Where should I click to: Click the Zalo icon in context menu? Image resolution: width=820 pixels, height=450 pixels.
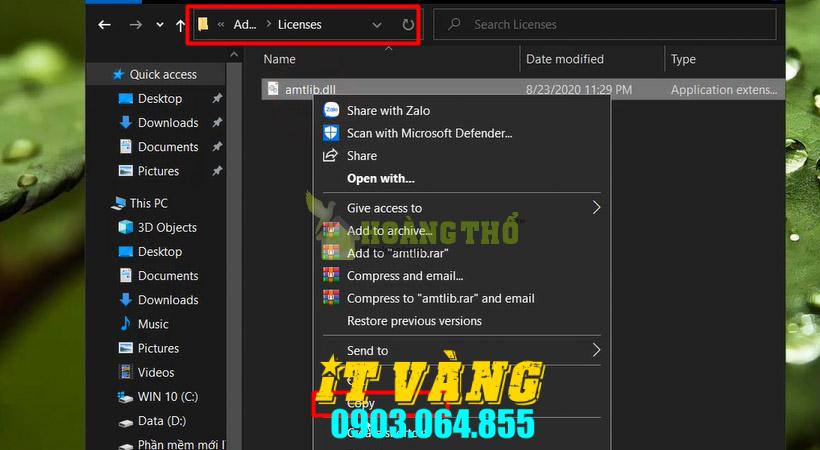331,110
